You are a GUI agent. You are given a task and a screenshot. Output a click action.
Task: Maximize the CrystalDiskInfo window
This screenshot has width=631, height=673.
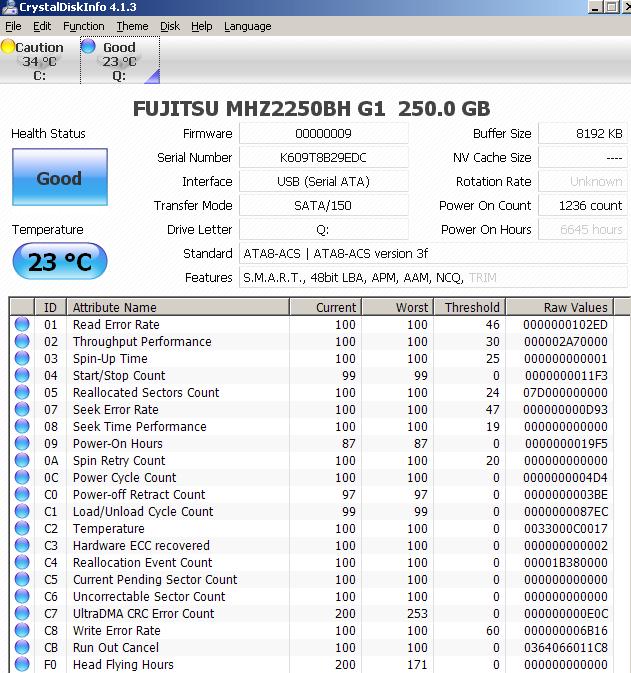tap(612, 7)
